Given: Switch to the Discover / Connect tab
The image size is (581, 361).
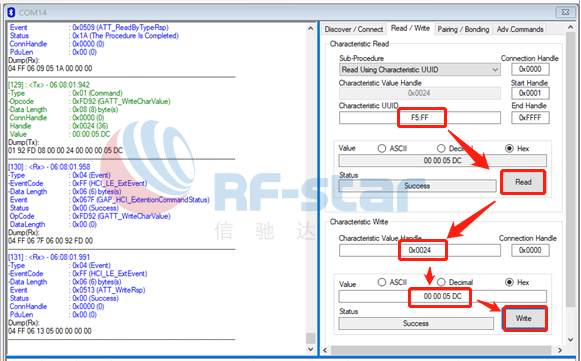Looking at the screenshot, I should pos(354,29).
